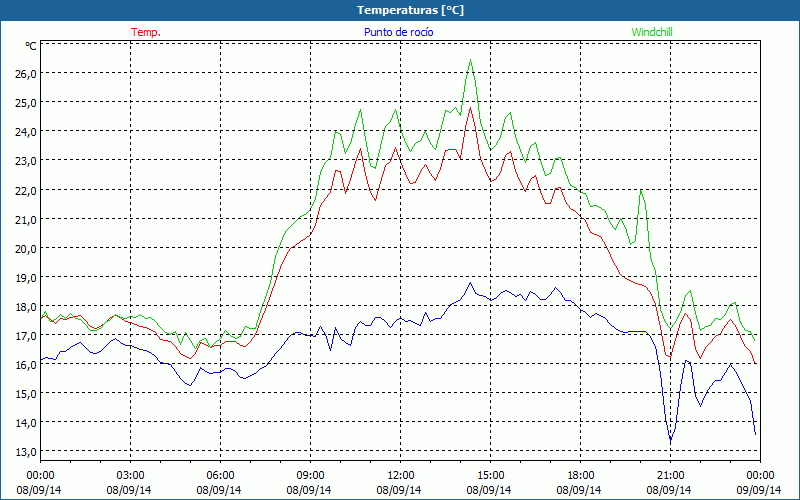800x500 pixels.
Task: Click the 17,0 y-axis value
Action: pyautogui.click(x=26, y=336)
